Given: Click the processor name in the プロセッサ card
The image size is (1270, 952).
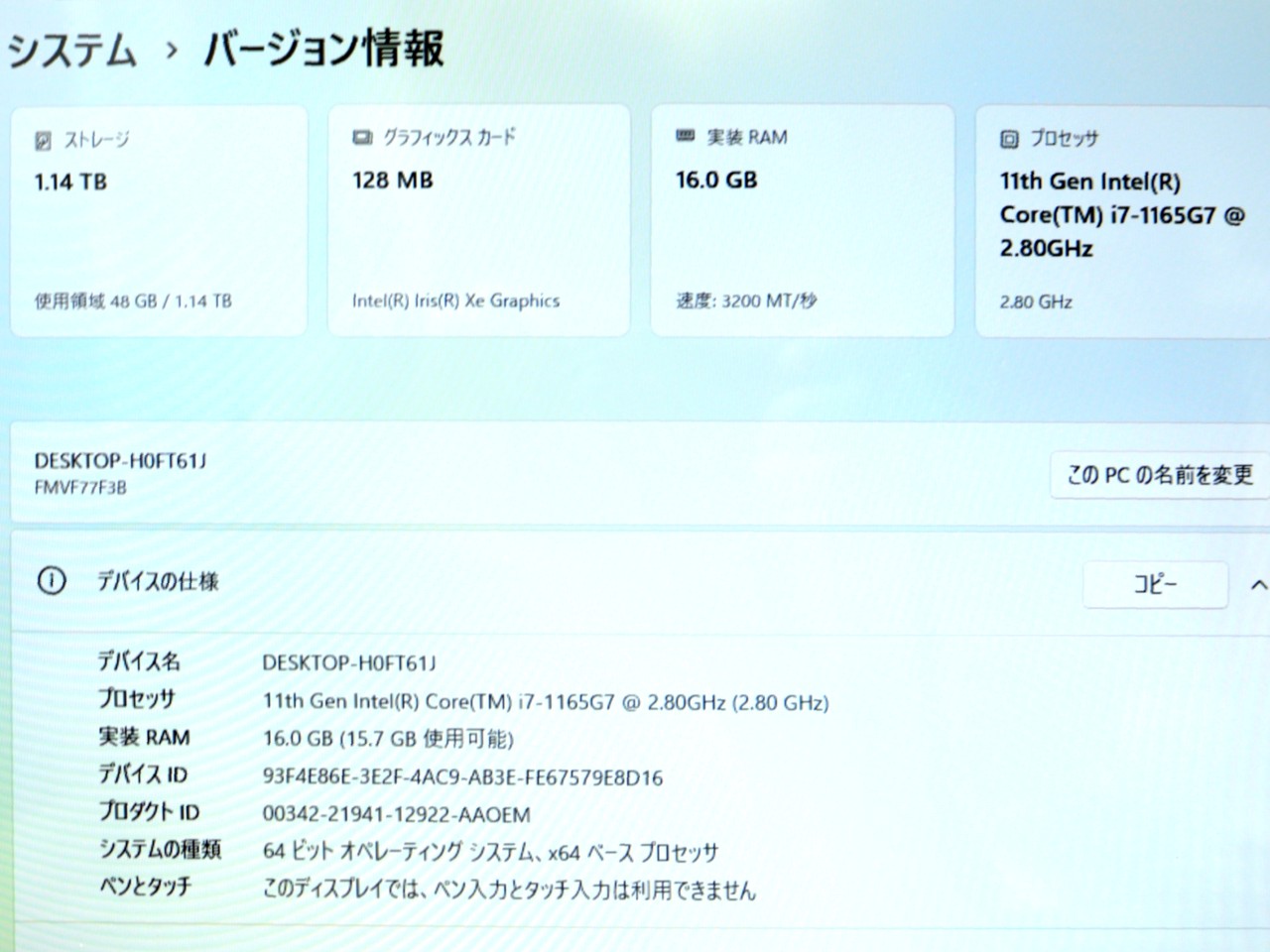Looking at the screenshot, I should coord(1121,214).
